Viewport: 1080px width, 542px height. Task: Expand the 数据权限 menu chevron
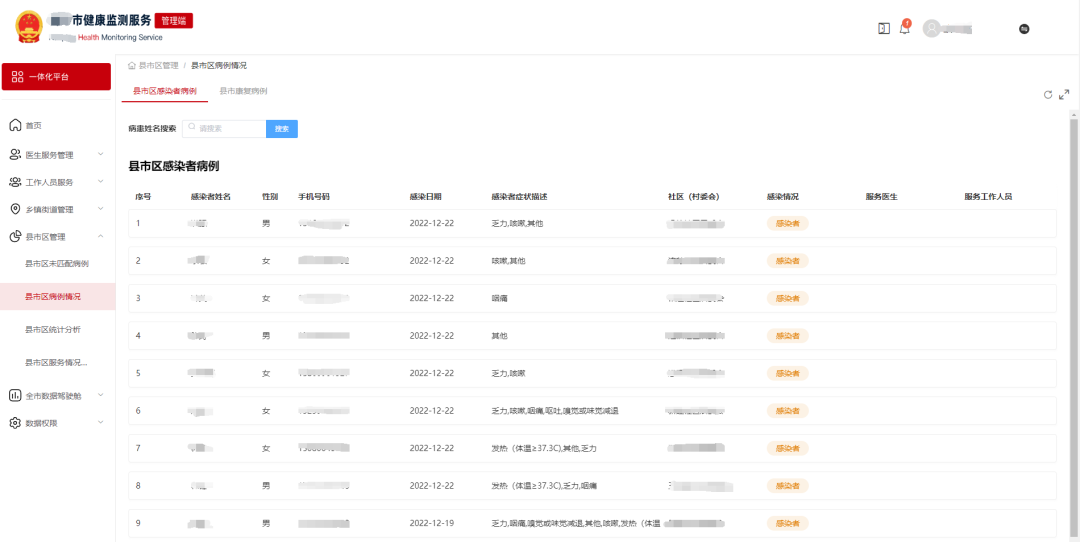[100, 423]
